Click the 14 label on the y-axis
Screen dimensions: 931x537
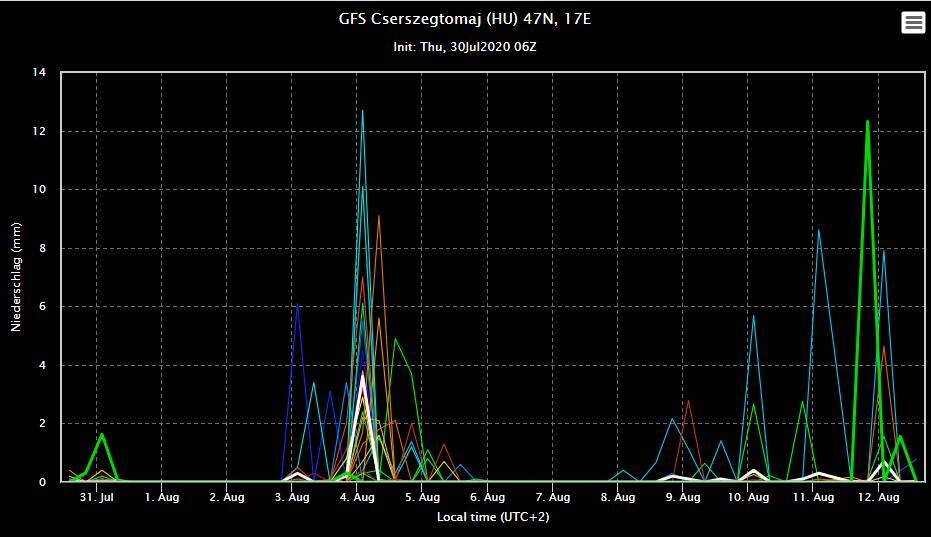40,73
